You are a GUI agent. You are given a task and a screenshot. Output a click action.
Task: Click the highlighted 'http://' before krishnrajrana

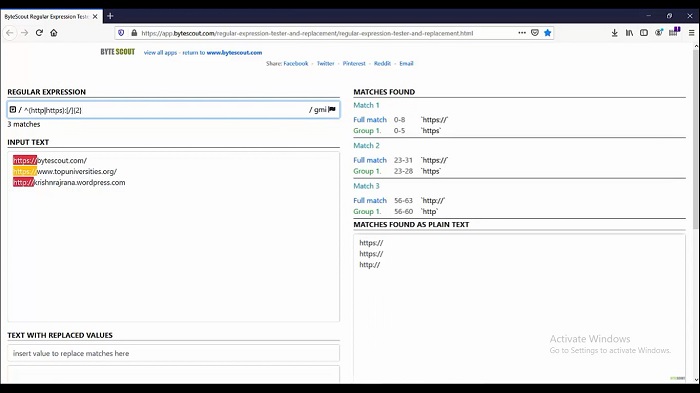pyautogui.click(x=23, y=182)
